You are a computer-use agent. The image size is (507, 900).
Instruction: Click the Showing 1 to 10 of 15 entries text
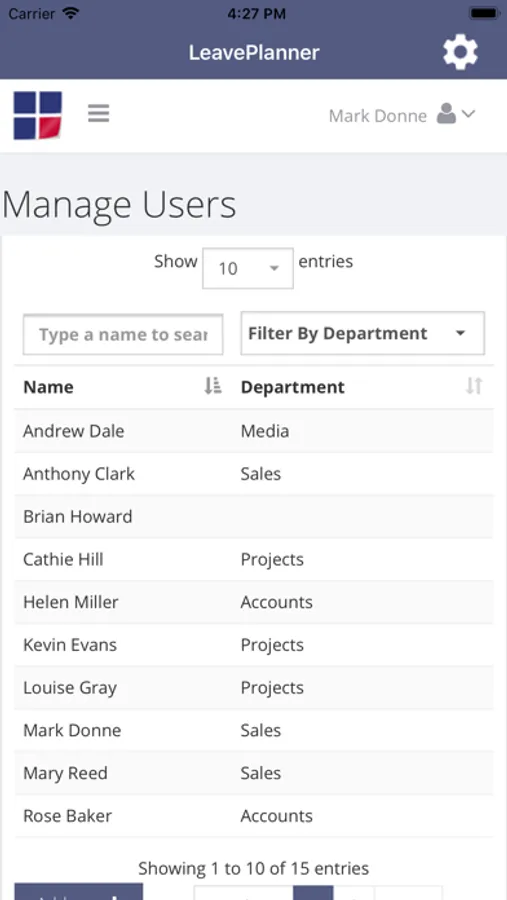(254, 868)
